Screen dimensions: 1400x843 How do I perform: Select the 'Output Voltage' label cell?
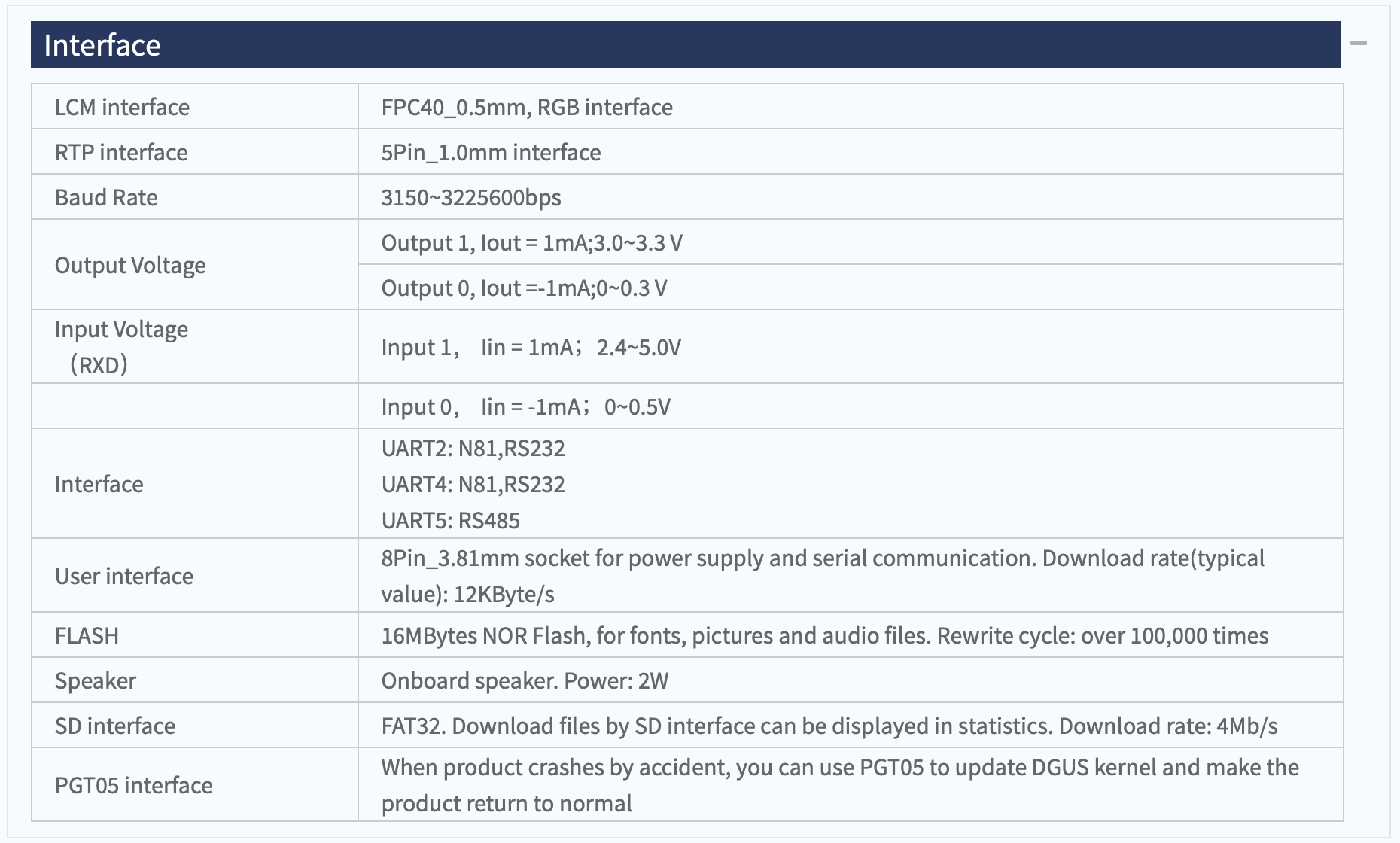pos(195,265)
